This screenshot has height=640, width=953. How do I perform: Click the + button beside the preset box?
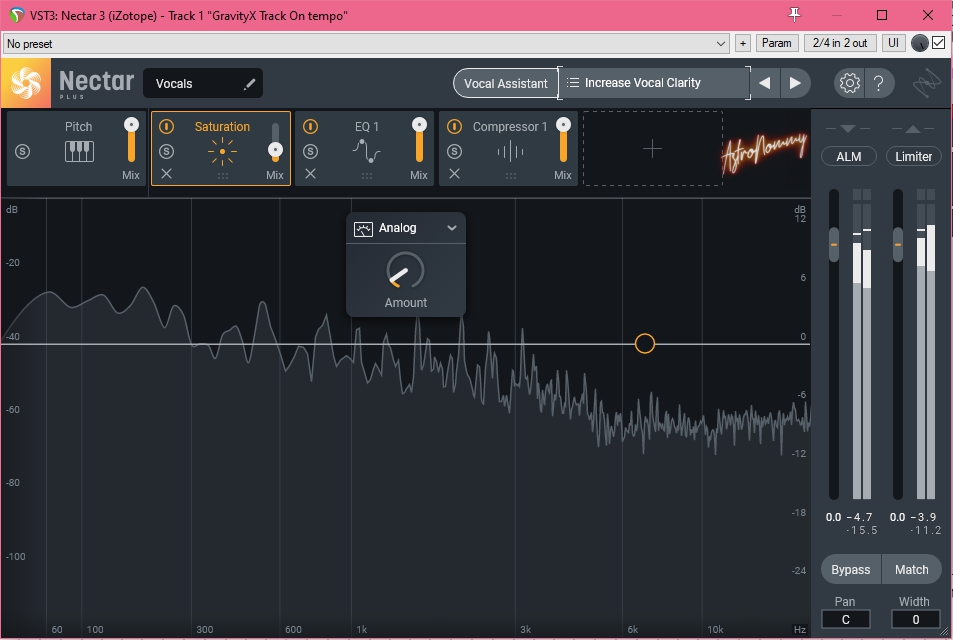click(x=742, y=43)
